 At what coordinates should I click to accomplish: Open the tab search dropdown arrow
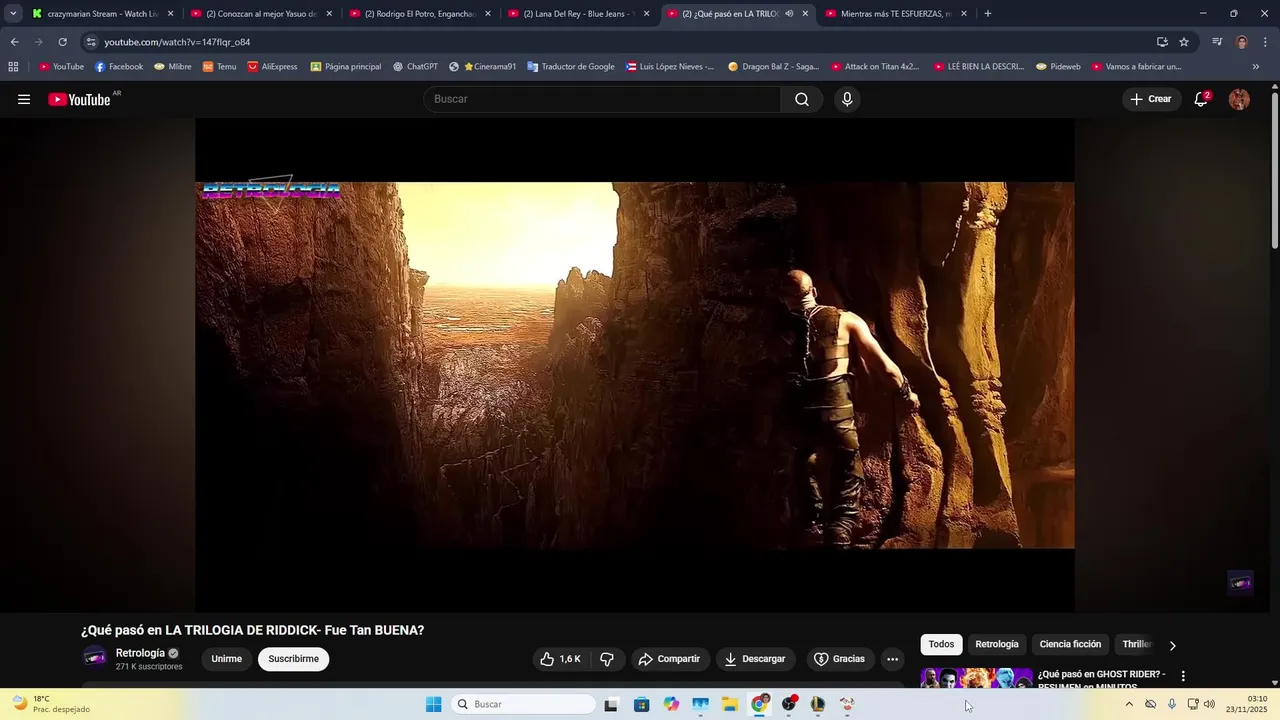pyautogui.click(x=13, y=14)
